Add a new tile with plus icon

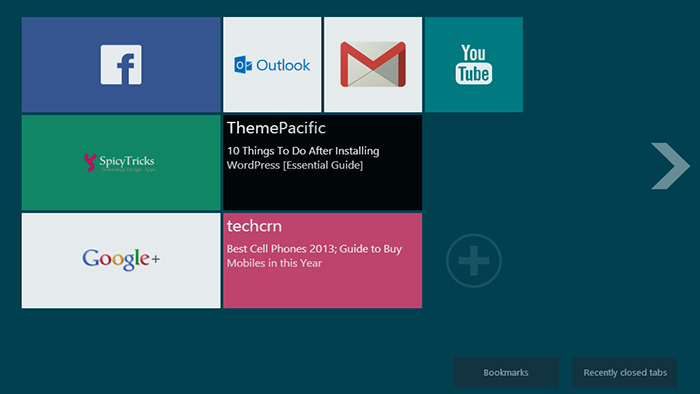pos(474,261)
